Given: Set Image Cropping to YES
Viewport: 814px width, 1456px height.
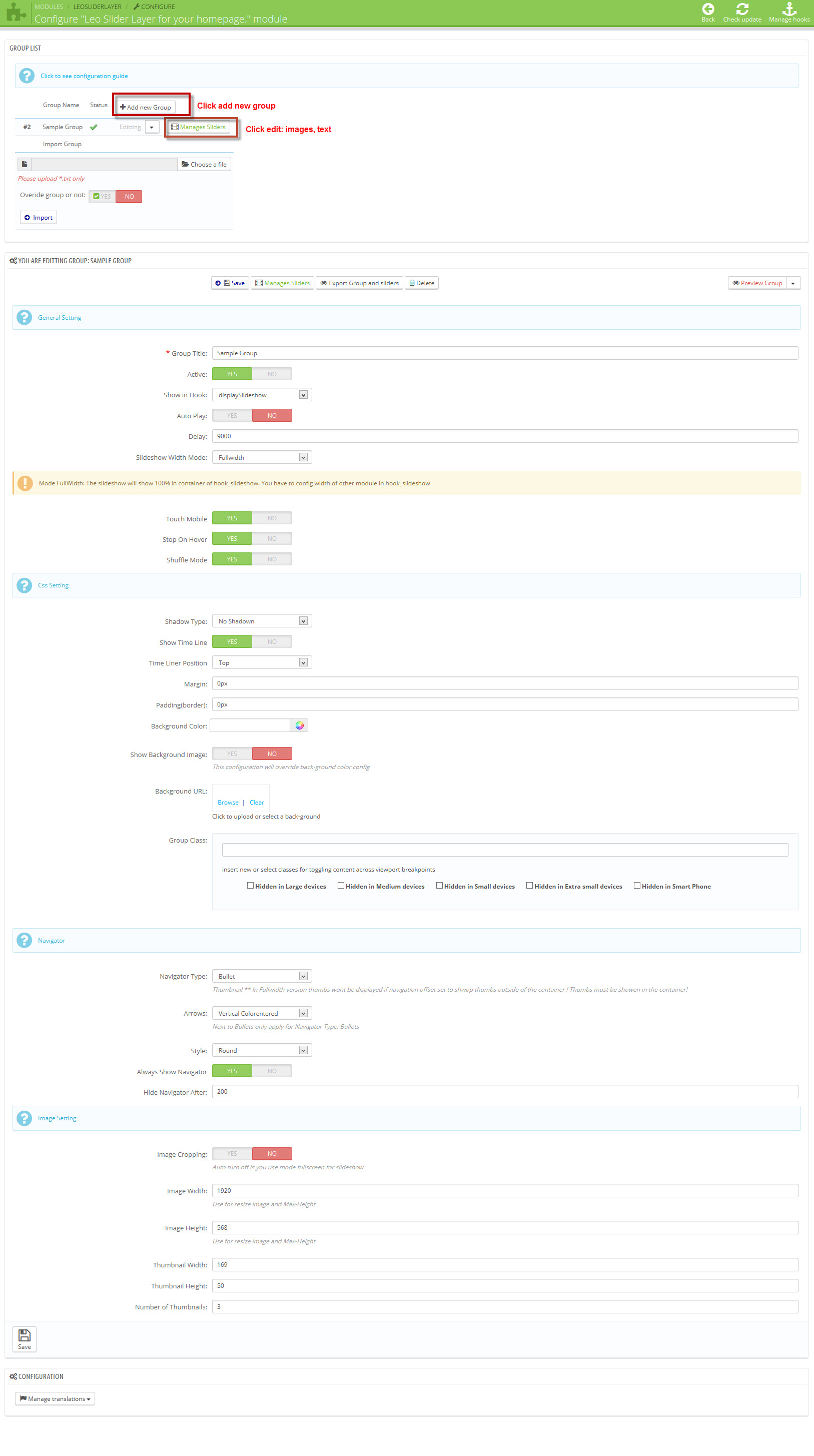Looking at the screenshot, I should tap(232, 1154).
